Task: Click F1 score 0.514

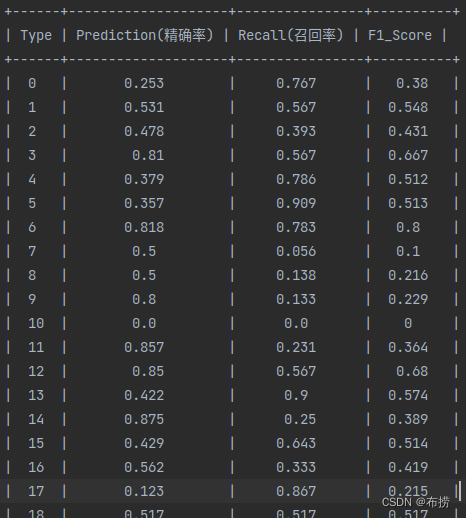Action: tap(408, 443)
